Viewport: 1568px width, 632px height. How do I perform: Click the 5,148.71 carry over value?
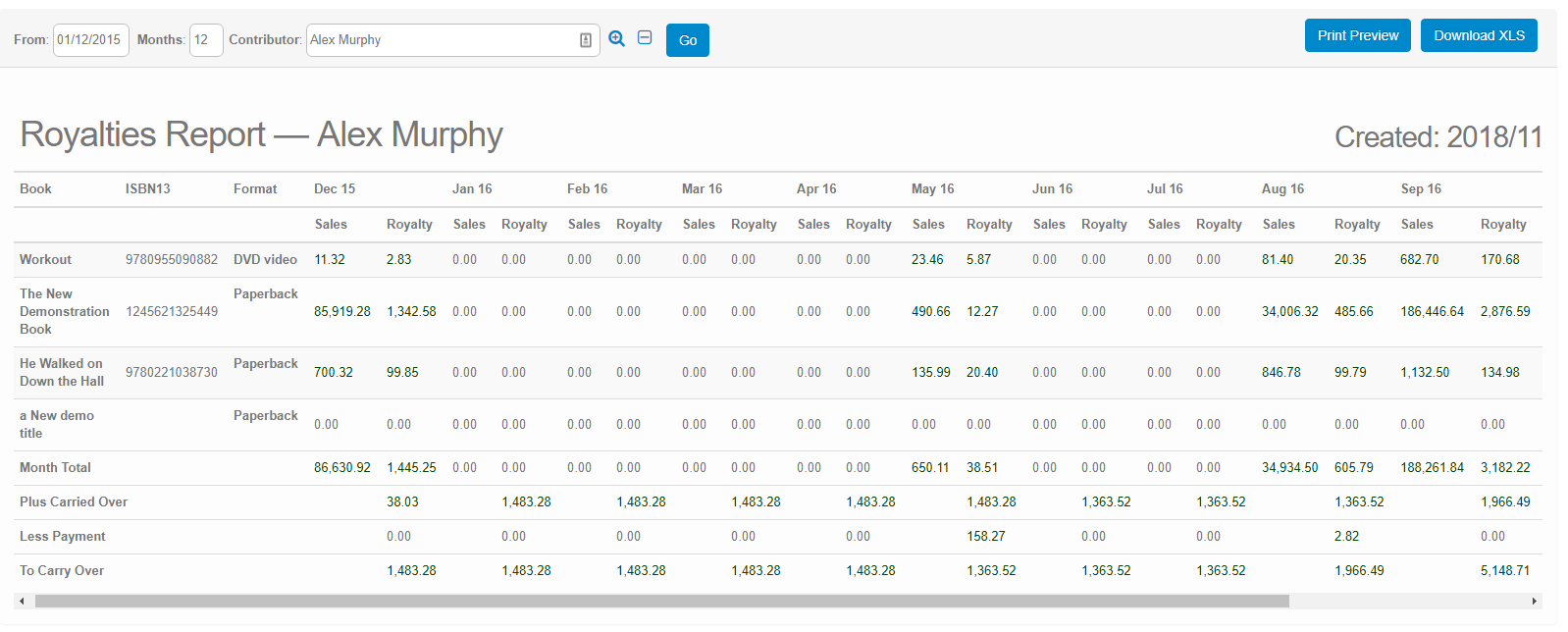tap(1505, 570)
